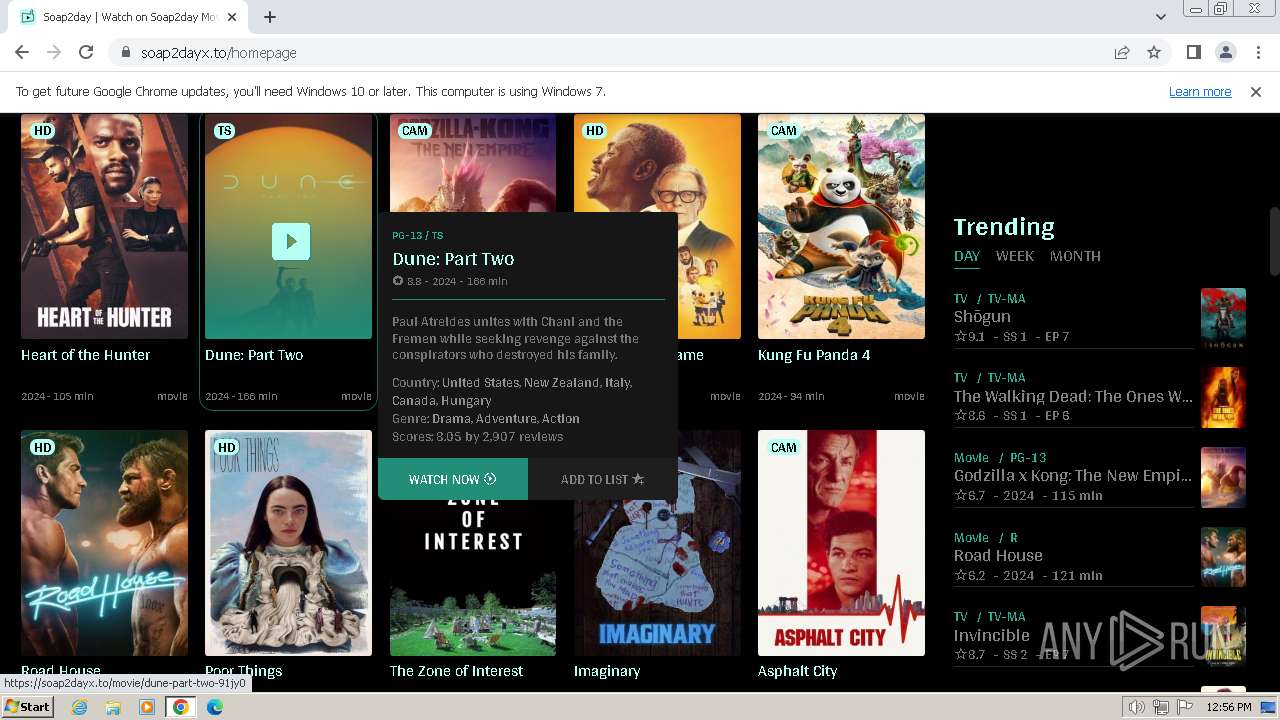Select the Day trending tab
Image resolution: width=1280 pixels, height=720 pixels.
(x=967, y=256)
